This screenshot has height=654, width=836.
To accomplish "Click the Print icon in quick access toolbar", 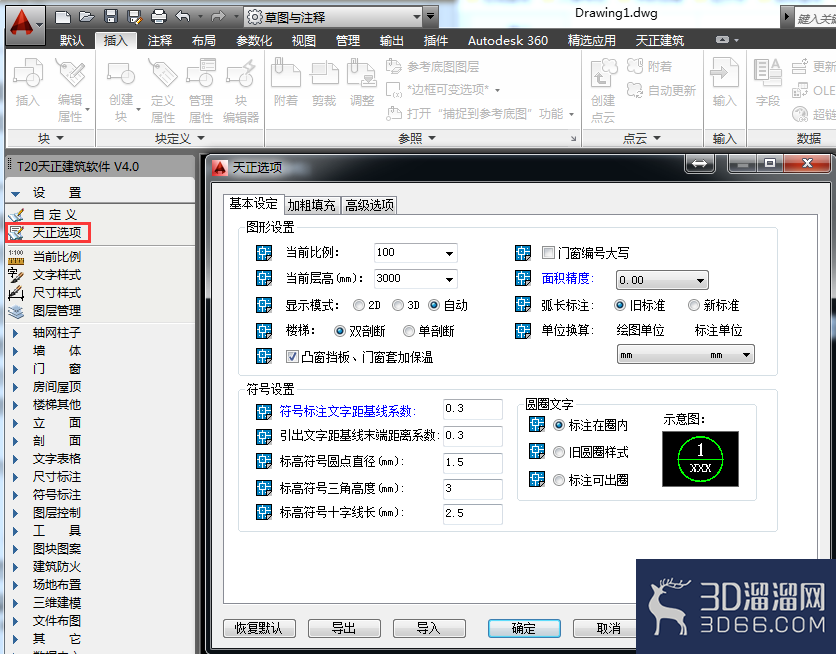I will pyautogui.click(x=159, y=17).
